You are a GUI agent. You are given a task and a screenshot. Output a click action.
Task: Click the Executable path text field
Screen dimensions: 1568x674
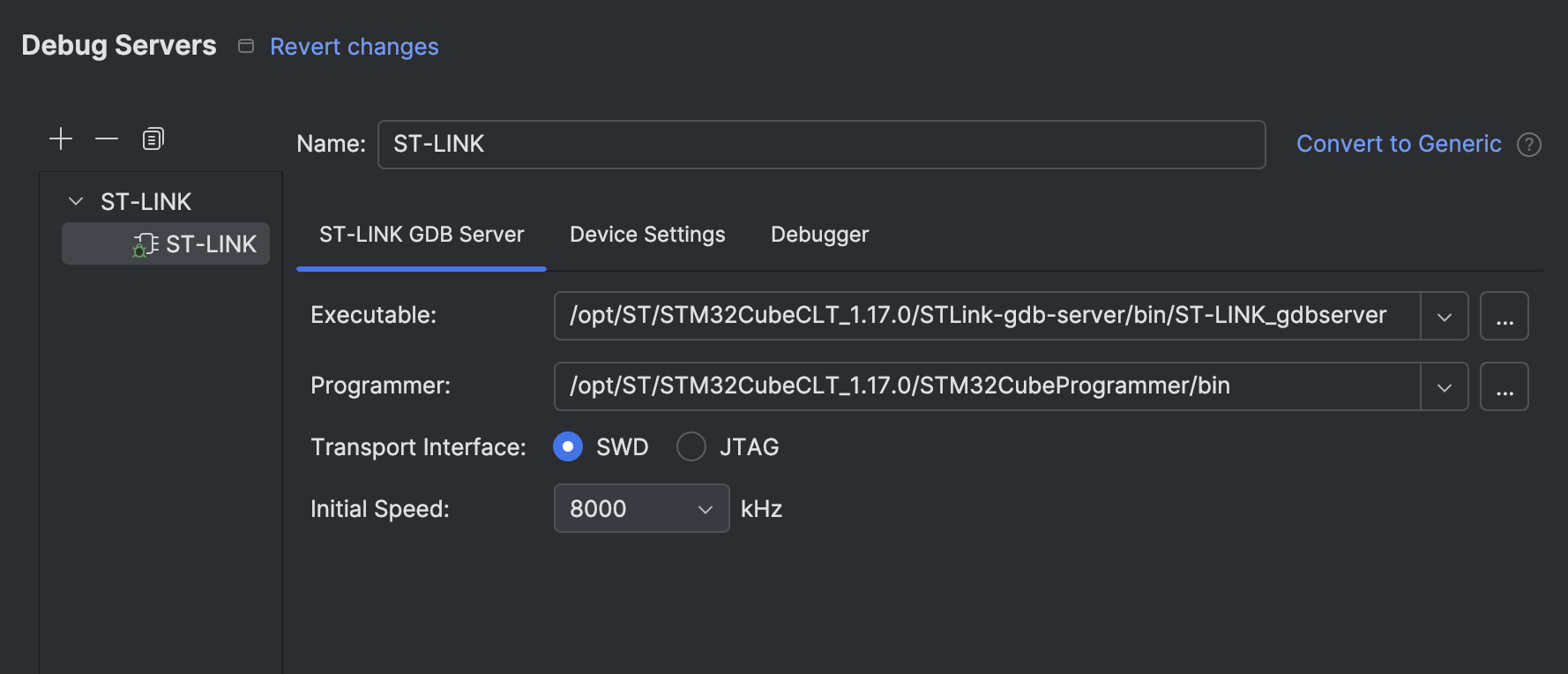tap(987, 316)
